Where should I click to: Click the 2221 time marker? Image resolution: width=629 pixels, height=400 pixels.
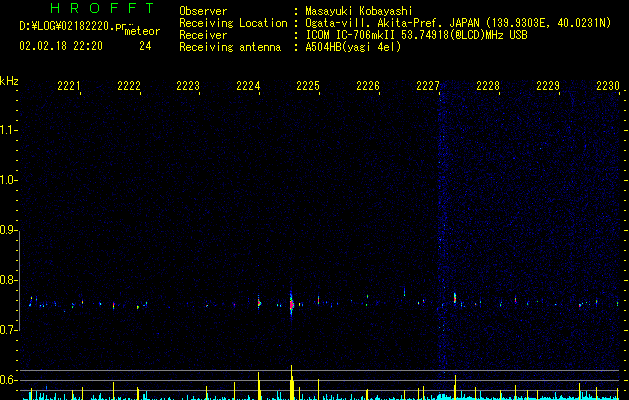(69, 86)
